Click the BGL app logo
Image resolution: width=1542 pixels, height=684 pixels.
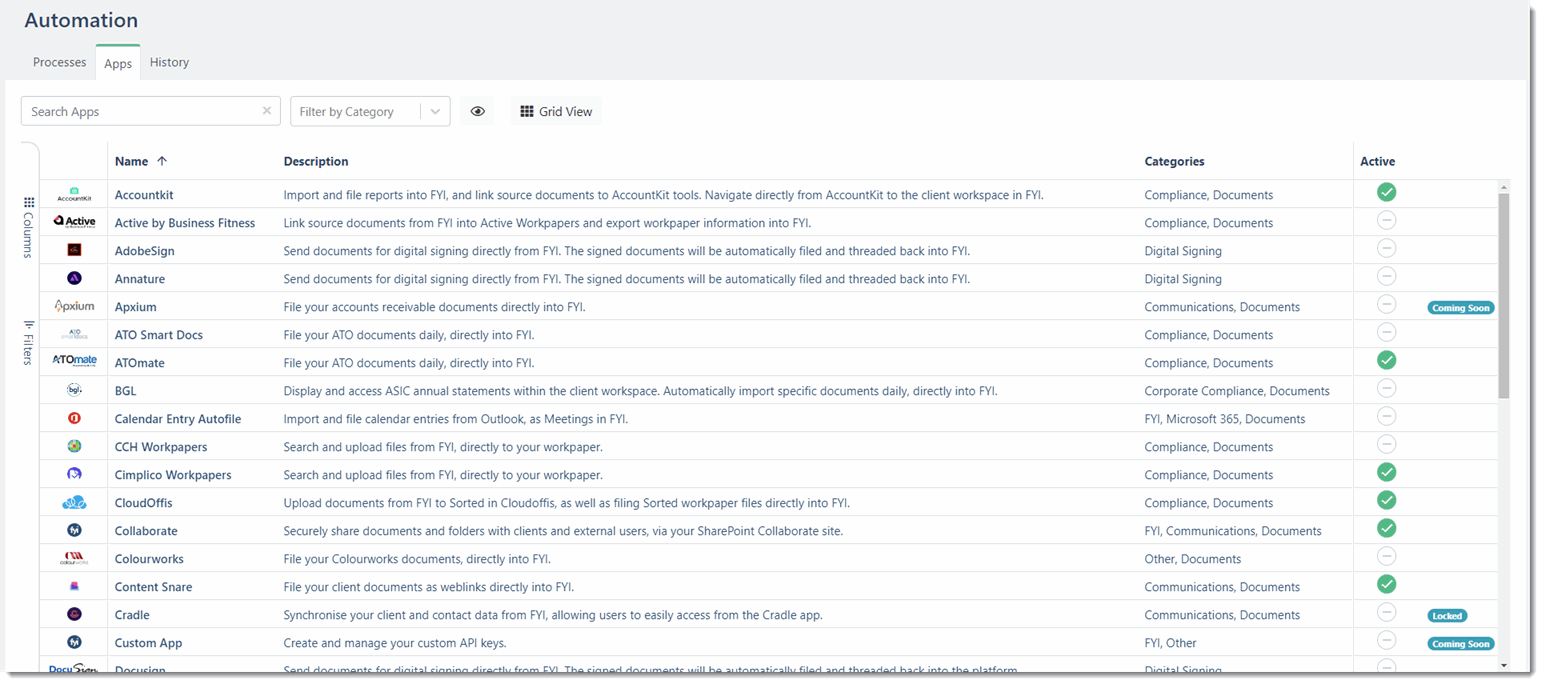coord(74,390)
